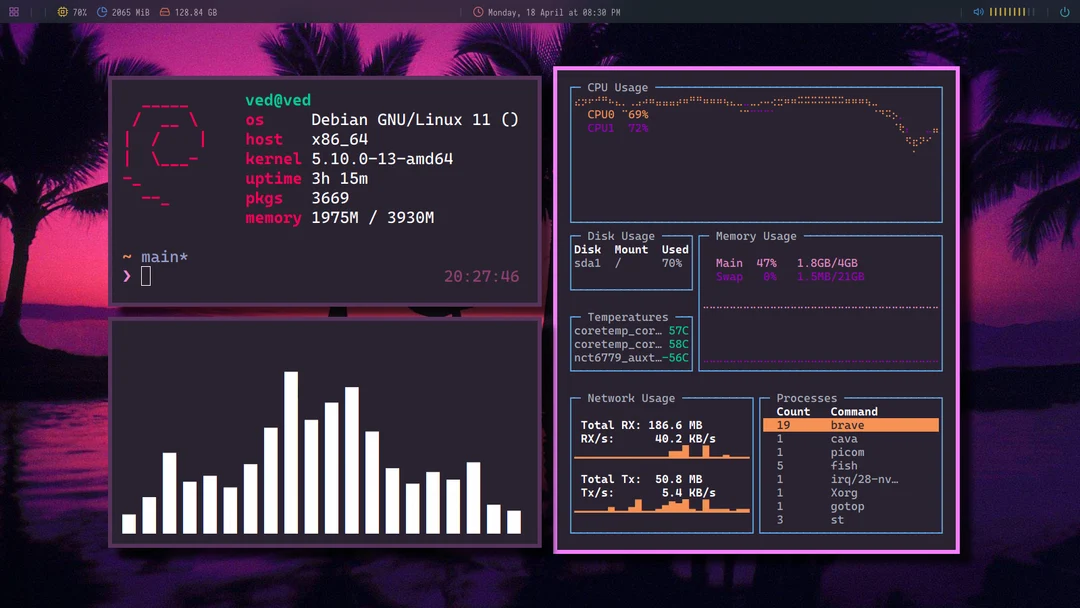The width and height of the screenshot is (1080, 608).
Task: Select the highlighted brave process row
Action: pyautogui.click(x=850, y=424)
